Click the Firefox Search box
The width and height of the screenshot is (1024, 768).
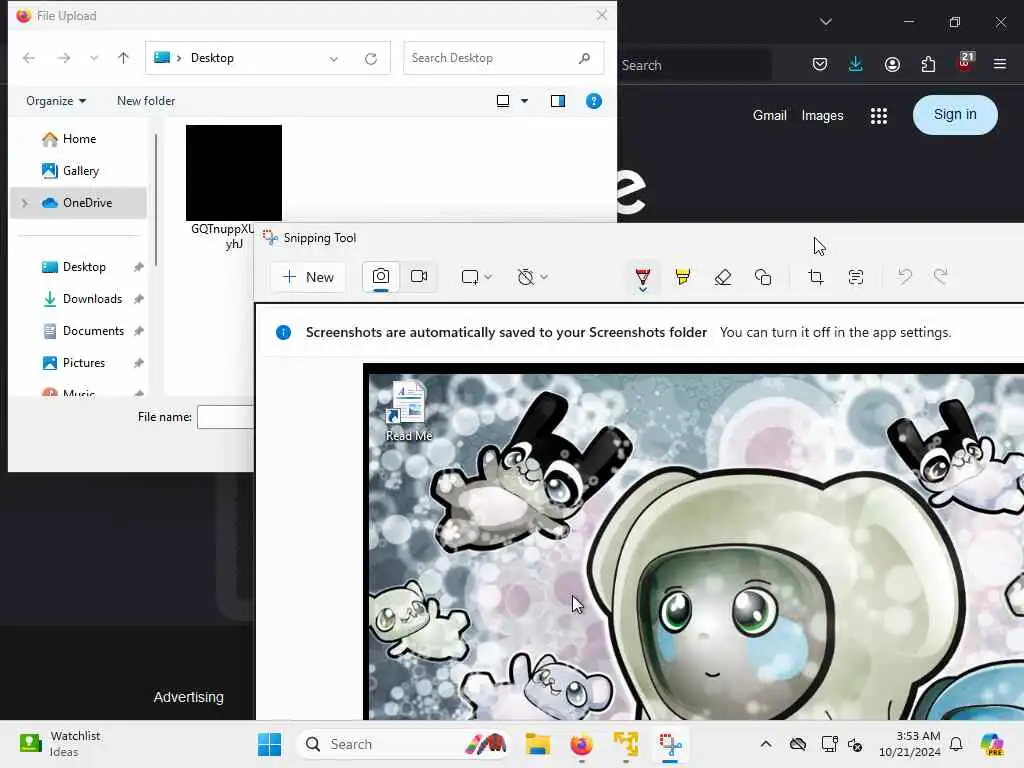[694, 65]
